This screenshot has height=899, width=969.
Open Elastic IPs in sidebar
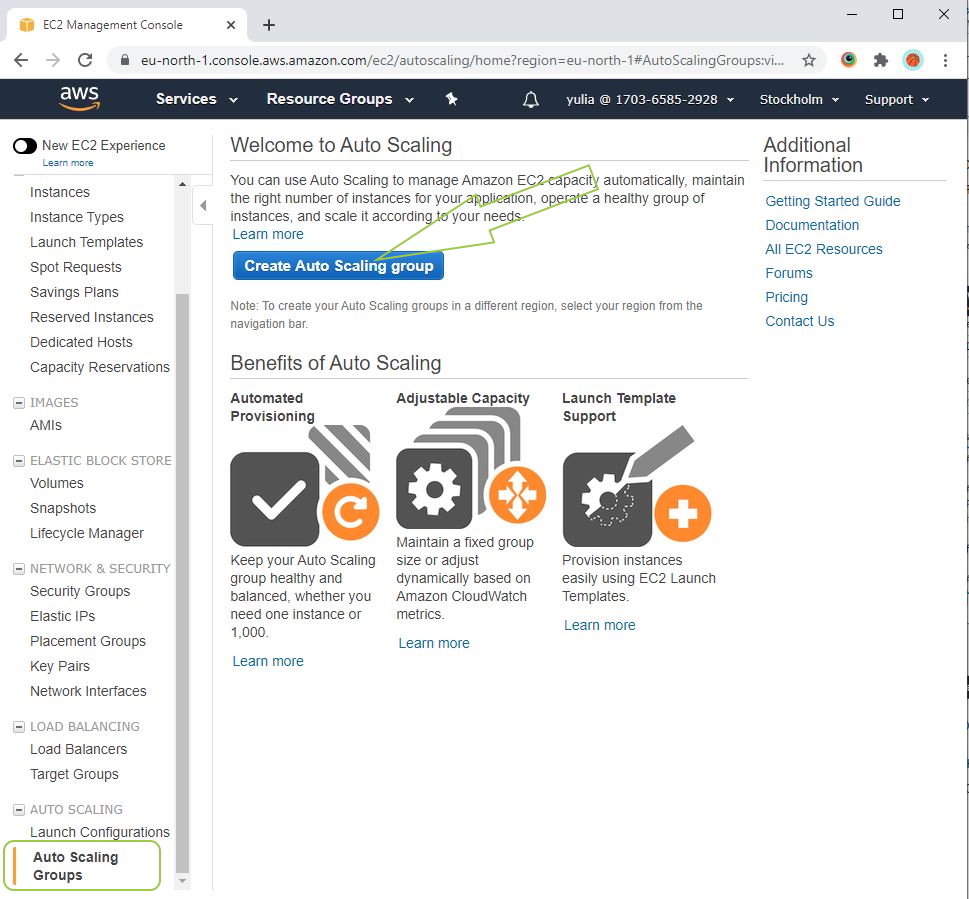[x=62, y=617]
